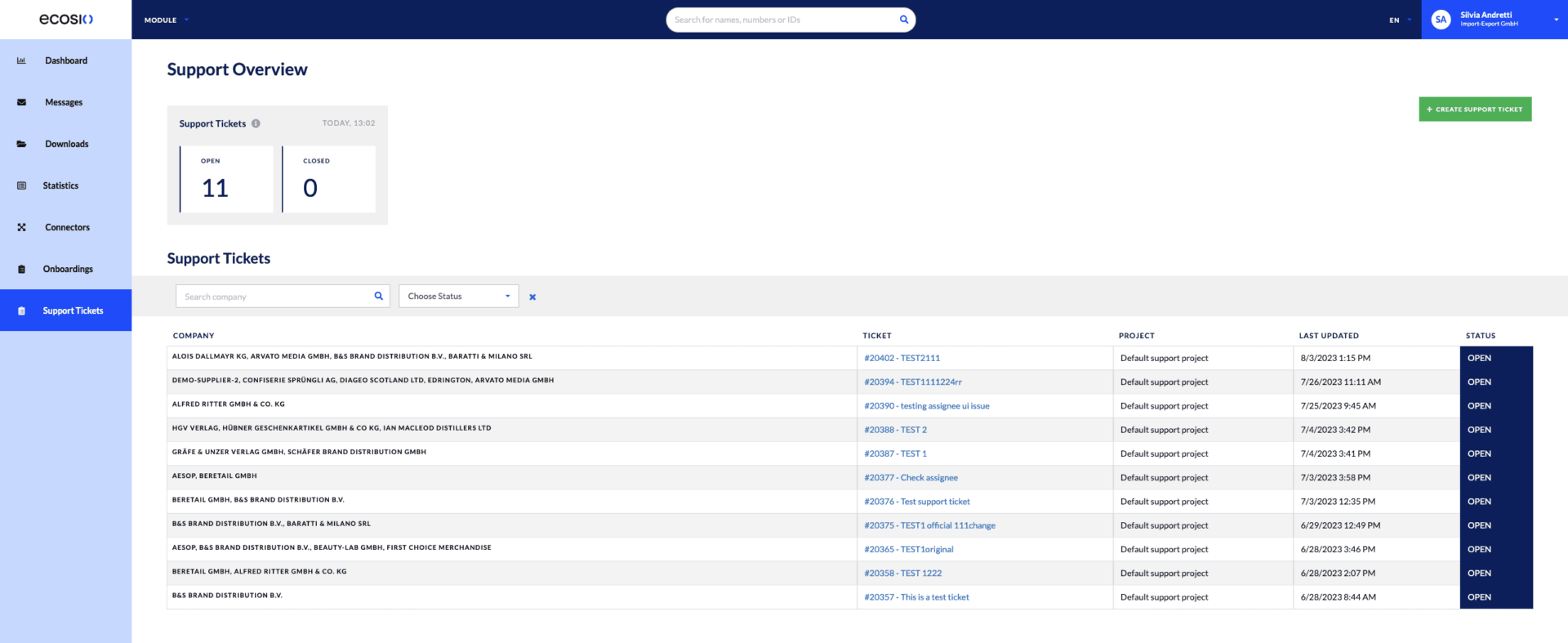Open ticket #20390 testing assignee ui issue

click(926, 405)
